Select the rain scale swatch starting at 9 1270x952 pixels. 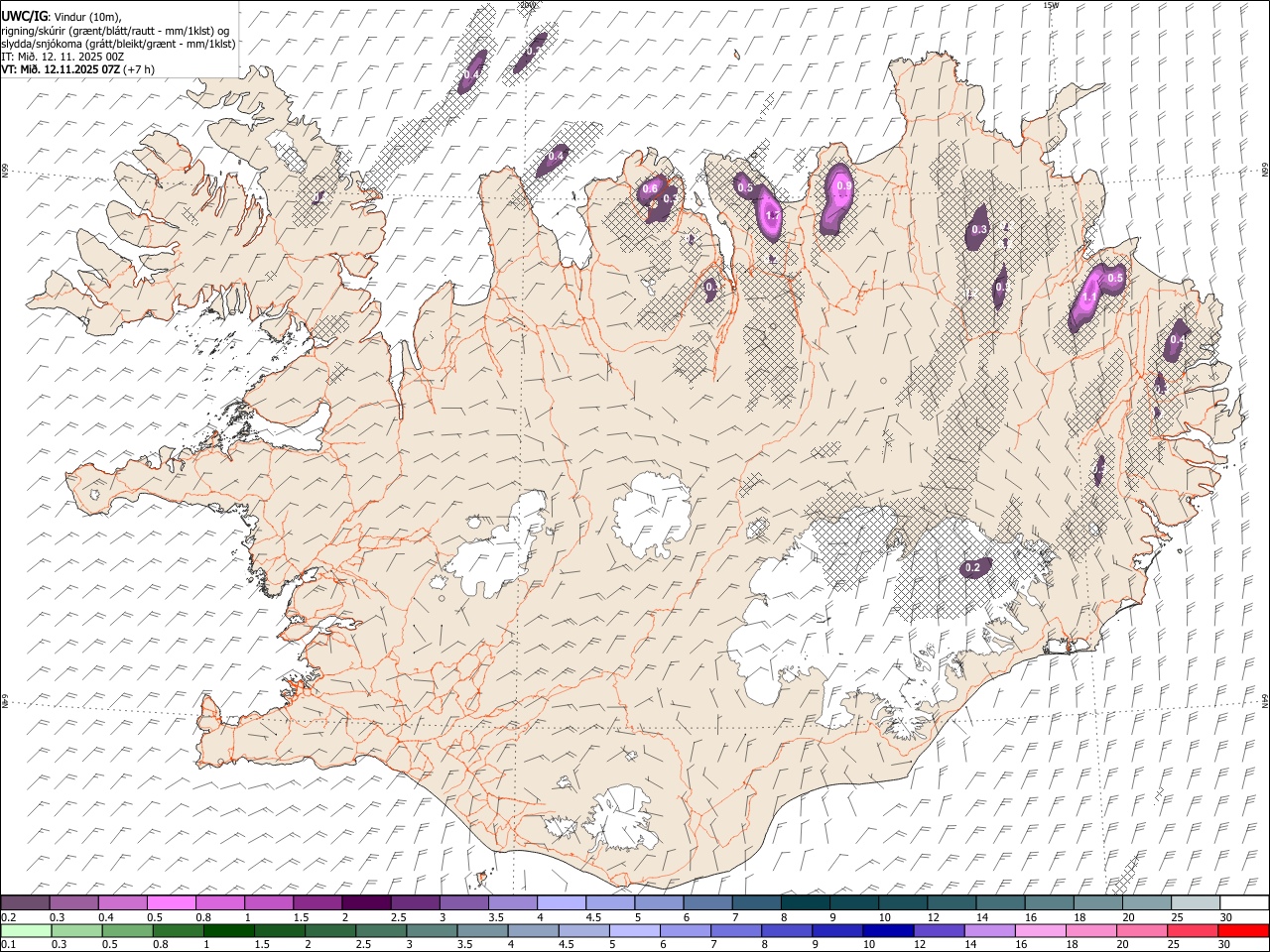click(837, 930)
